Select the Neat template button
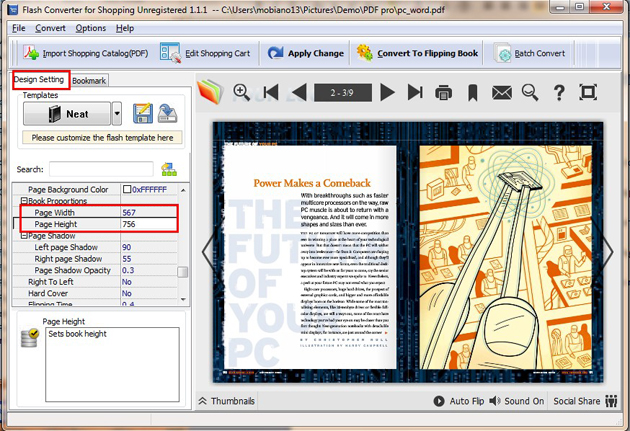 (x=67, y=114)
